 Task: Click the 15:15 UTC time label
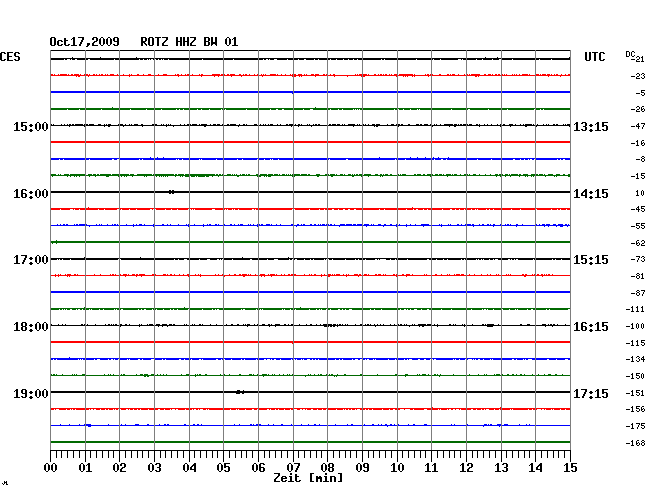591,260
